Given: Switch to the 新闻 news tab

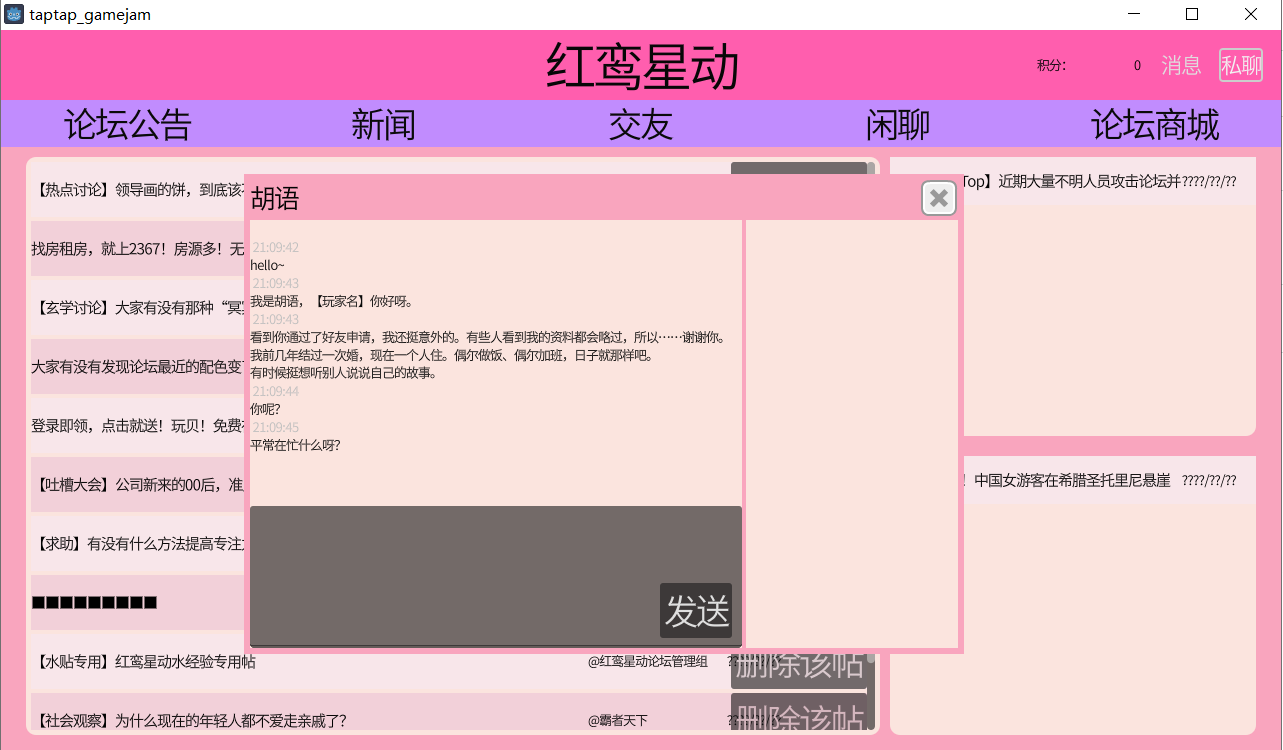Looking at the screenshot, I should 383,124.
